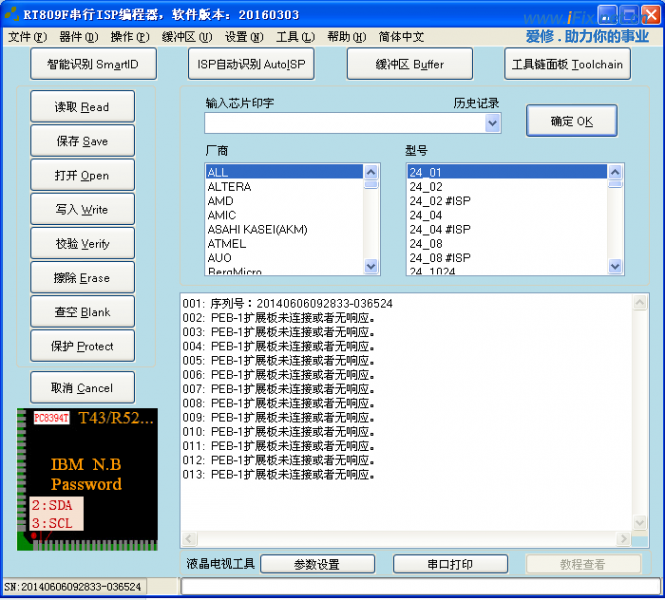Close the RT809F programmer window
Viewport: 665px width, 600px height.
(651, 15)
